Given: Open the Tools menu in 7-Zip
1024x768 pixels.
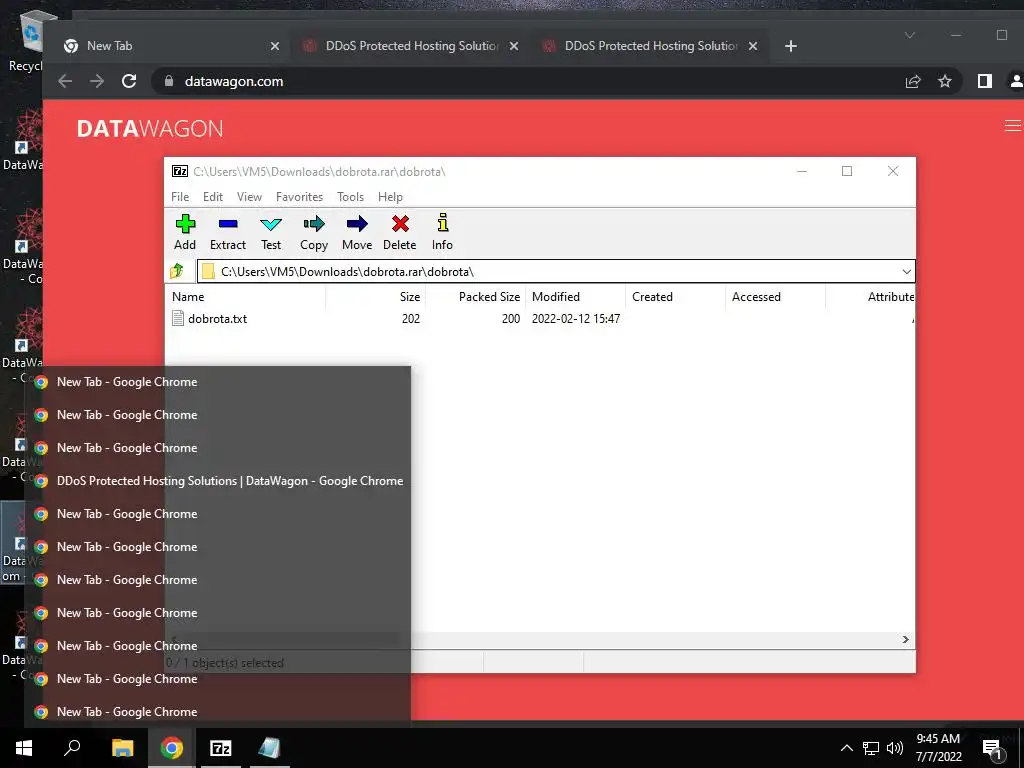Looking at the screenshot, I should (x=351, y=197).
